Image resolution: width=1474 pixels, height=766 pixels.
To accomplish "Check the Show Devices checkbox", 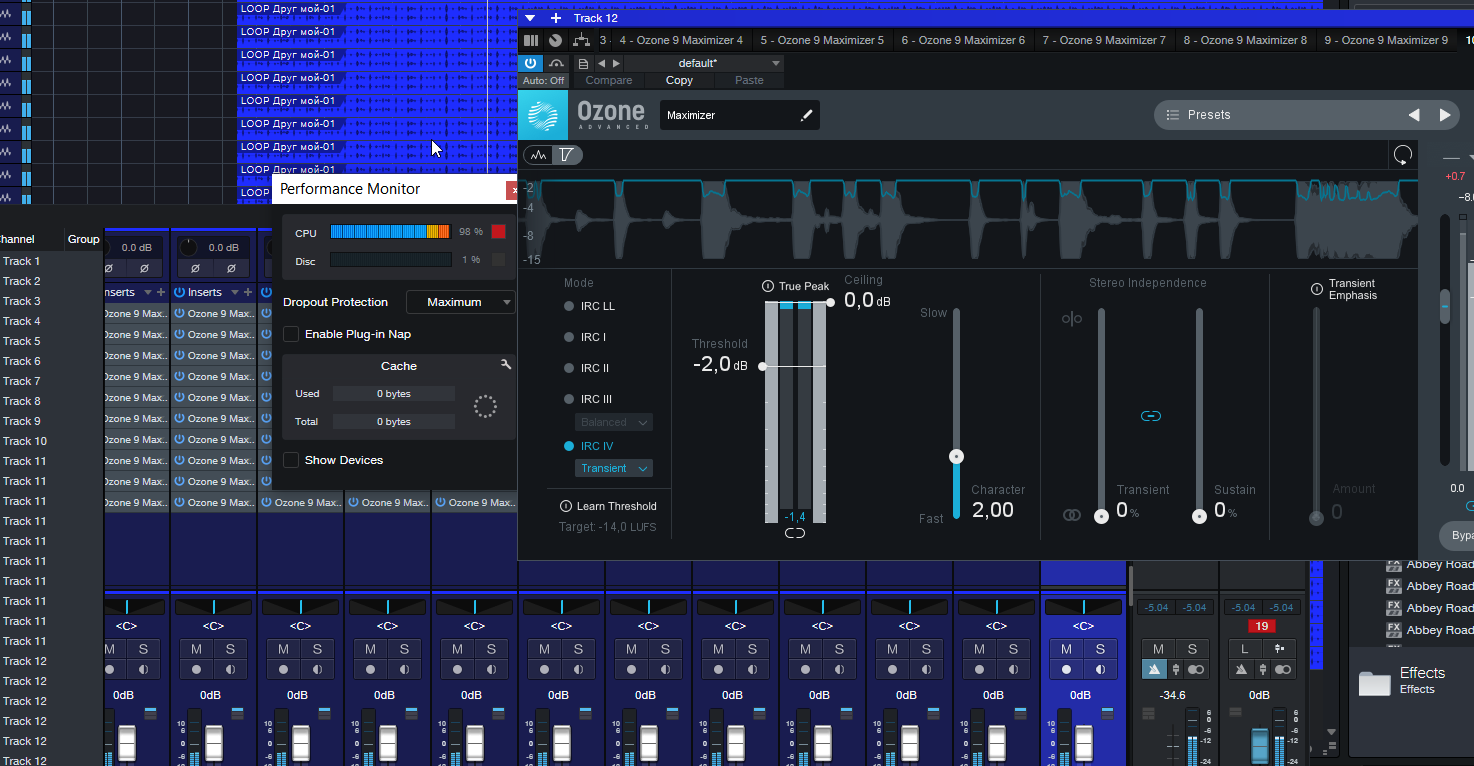I will (x=291, y=460).
